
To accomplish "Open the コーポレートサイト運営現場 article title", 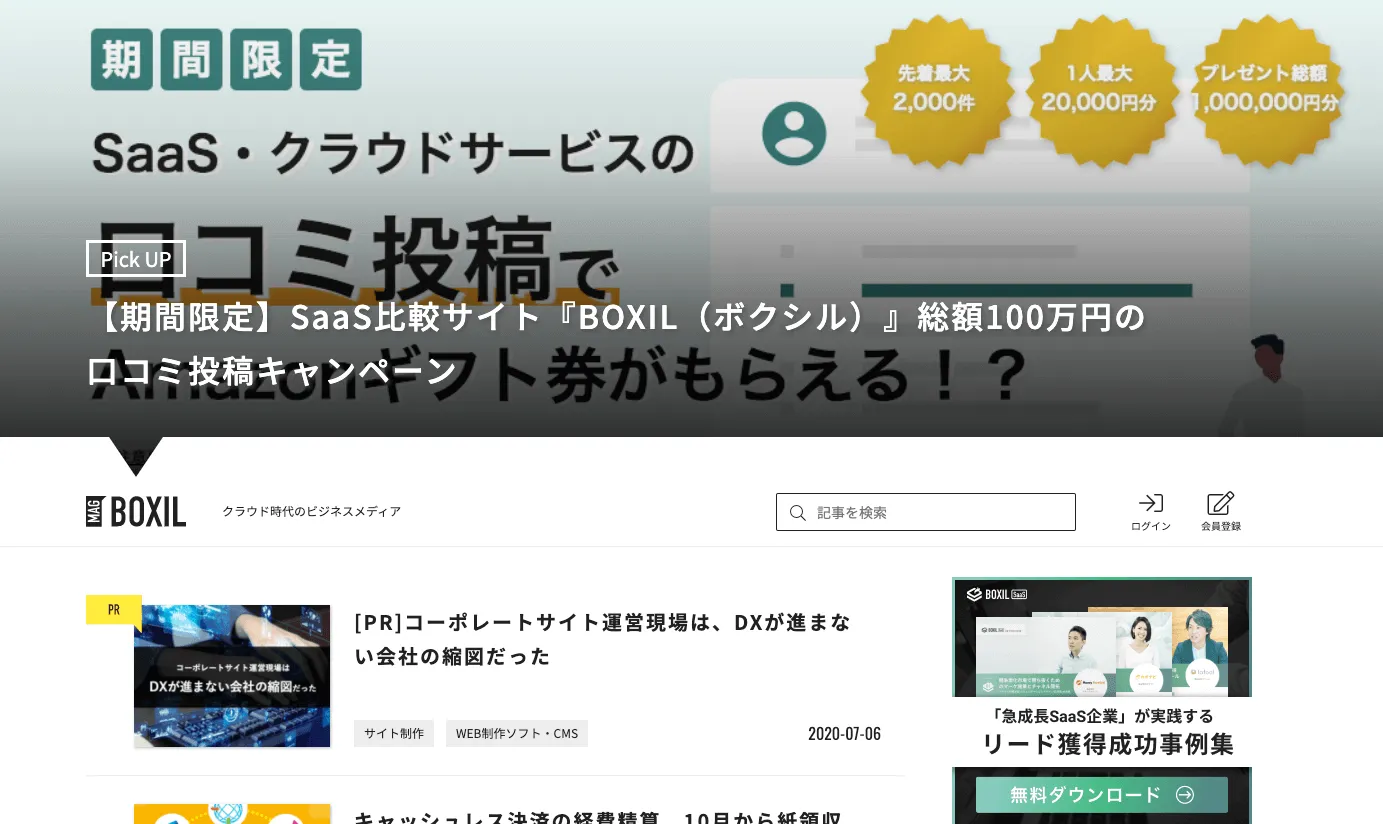I will 603,639.
